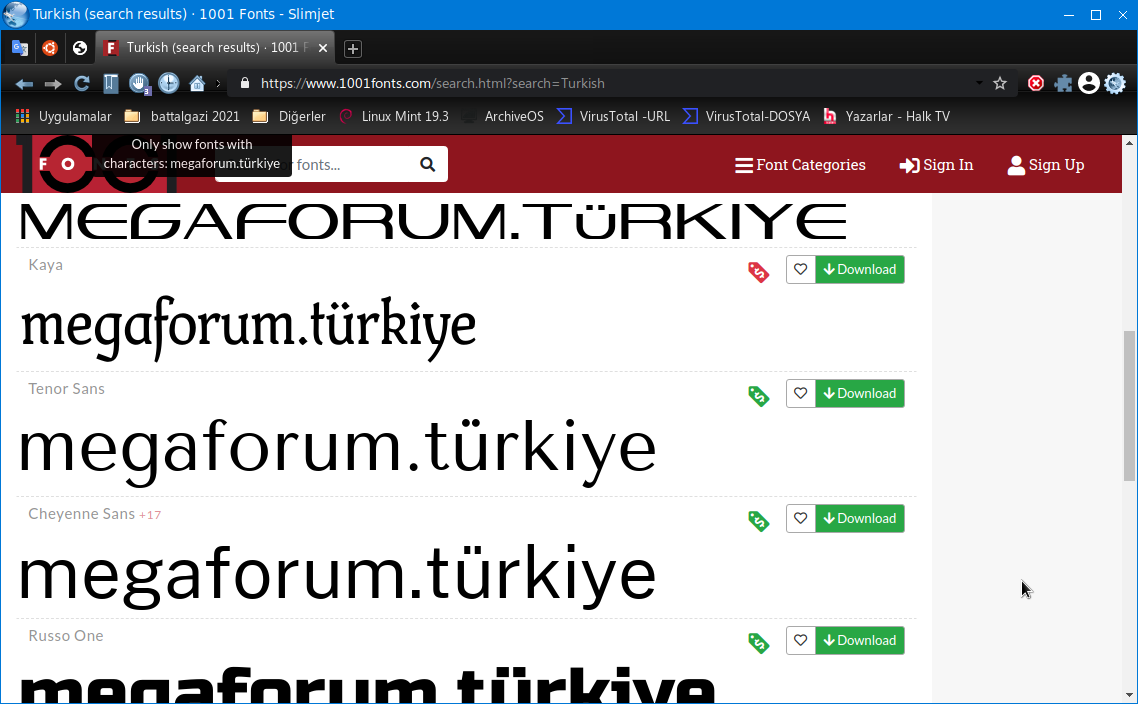Download the Tenor Sans font
Screen dimensions: 1138x704
point(860,393)
